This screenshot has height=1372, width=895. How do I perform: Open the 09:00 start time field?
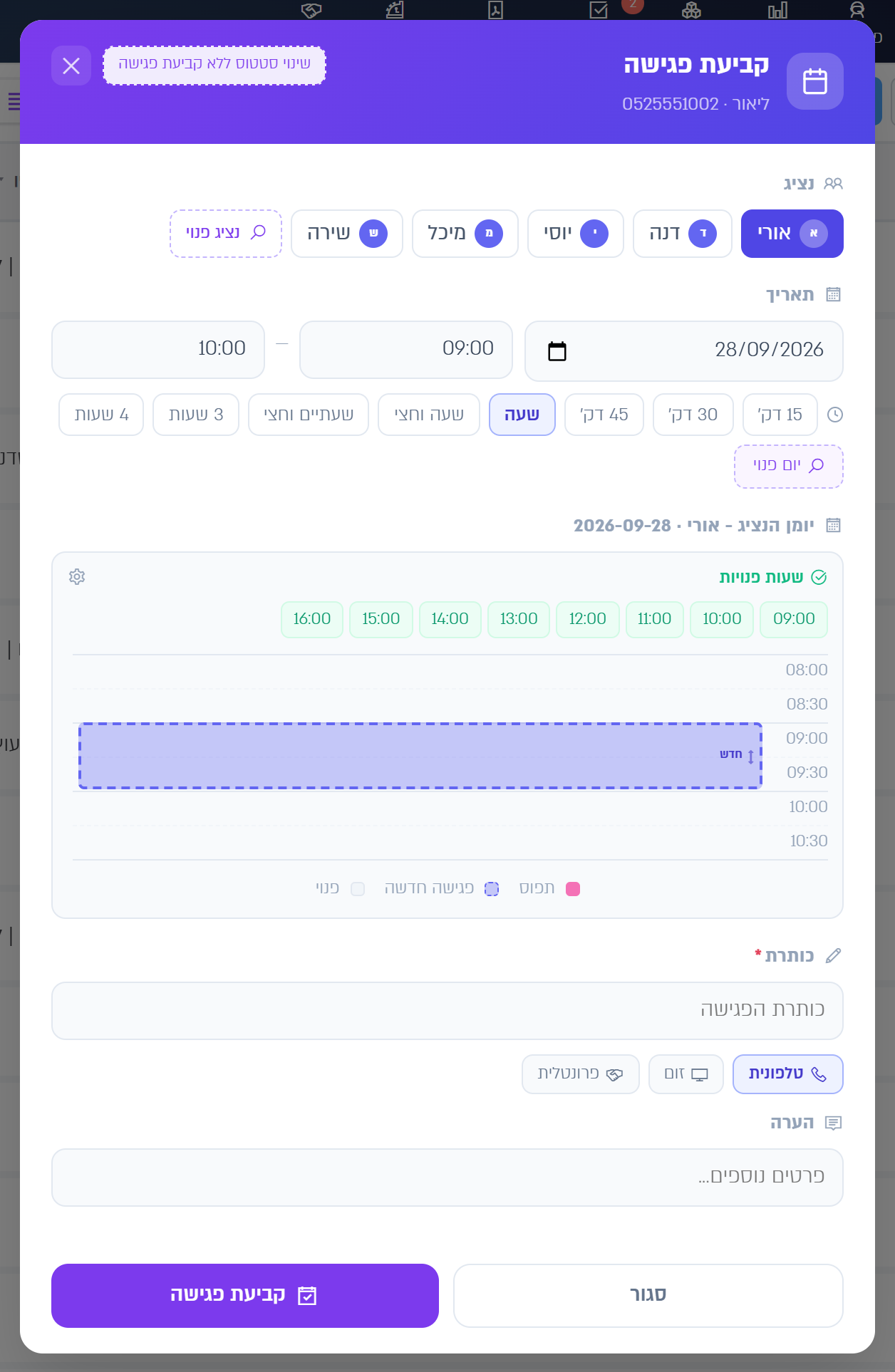tap(406, 350)
